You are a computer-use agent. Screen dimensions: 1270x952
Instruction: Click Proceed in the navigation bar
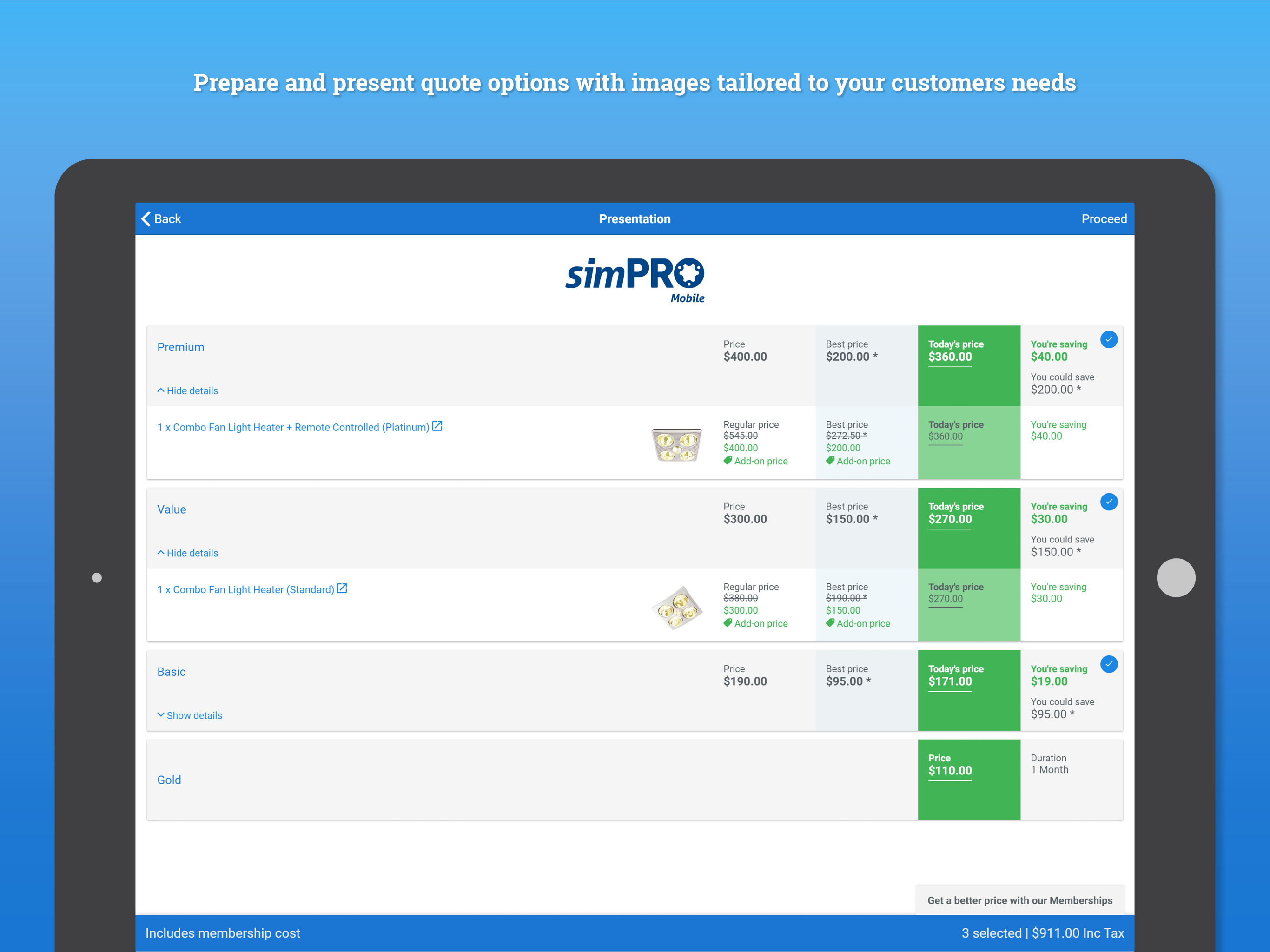coord(1104,219)
